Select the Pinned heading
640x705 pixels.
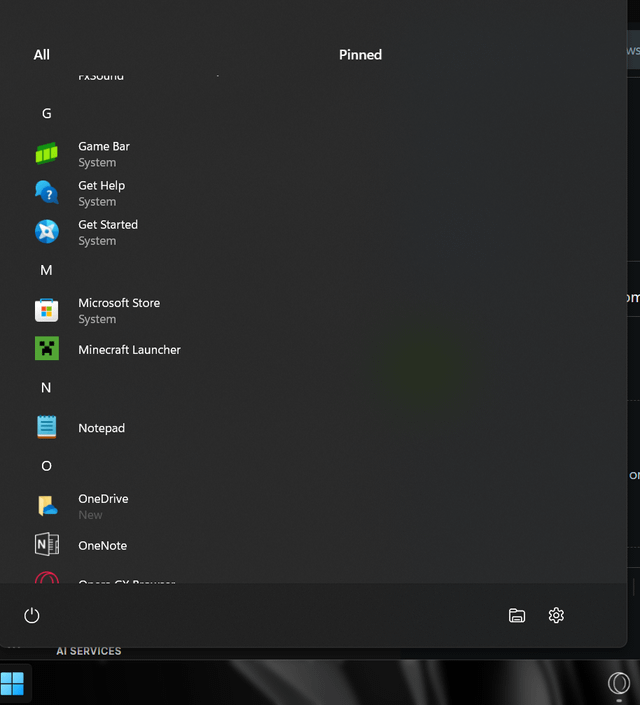[x=360, y=55]
